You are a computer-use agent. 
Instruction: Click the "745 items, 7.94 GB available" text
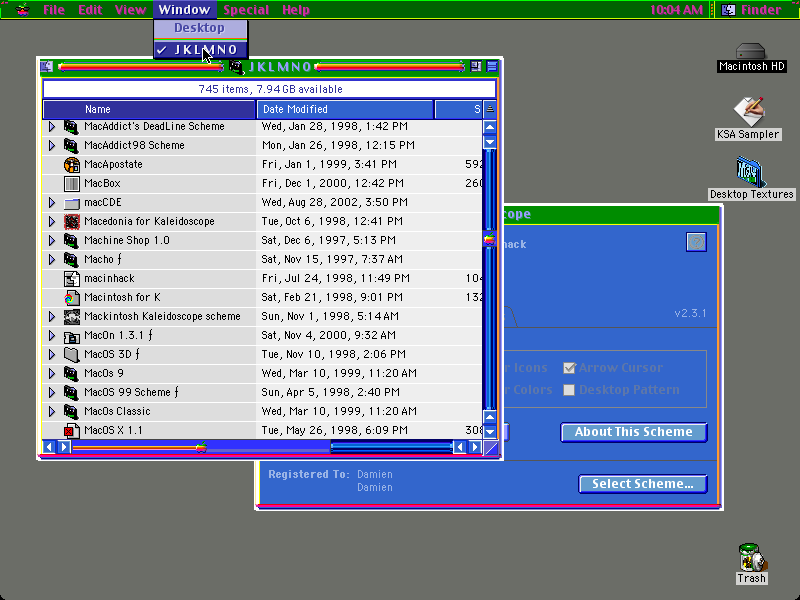click(x=270, y=89)
